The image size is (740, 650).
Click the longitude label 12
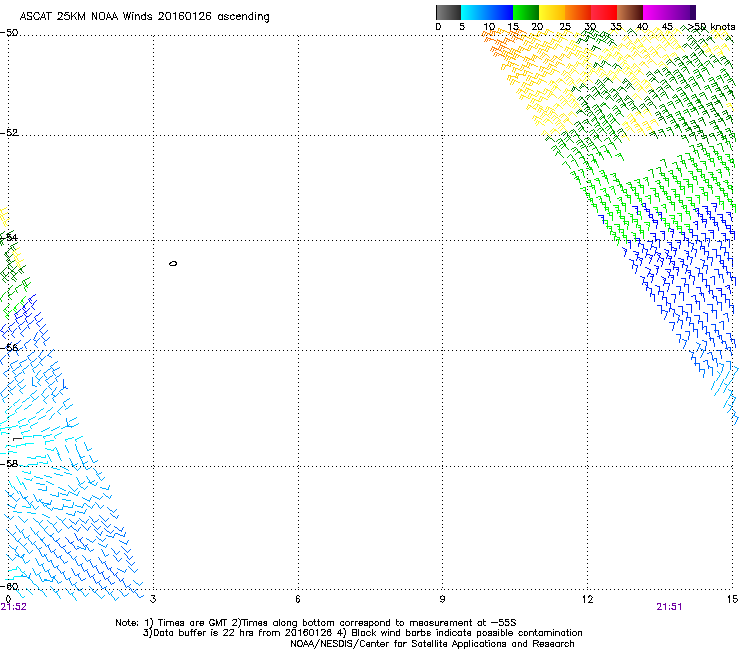[587, 599]
